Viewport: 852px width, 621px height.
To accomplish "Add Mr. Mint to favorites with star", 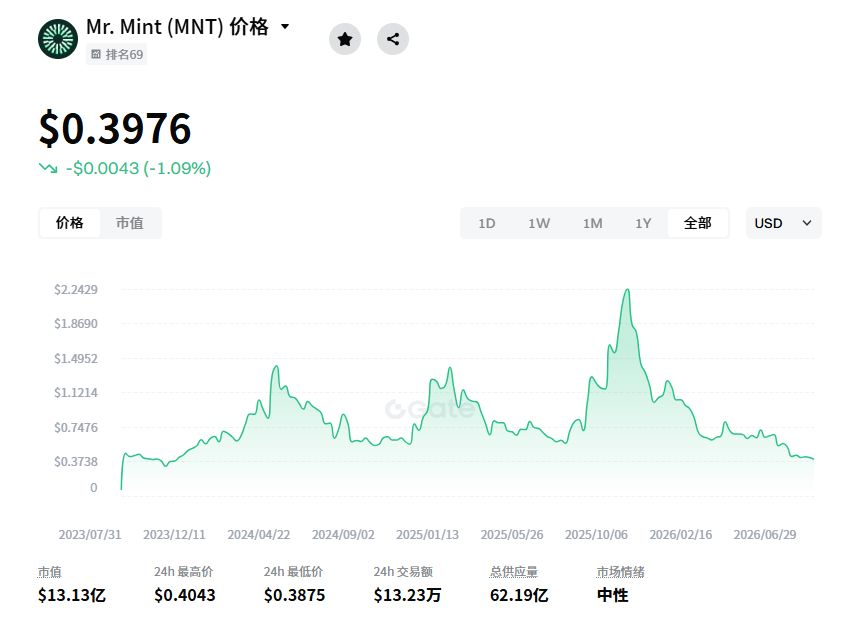I will 344,39.
